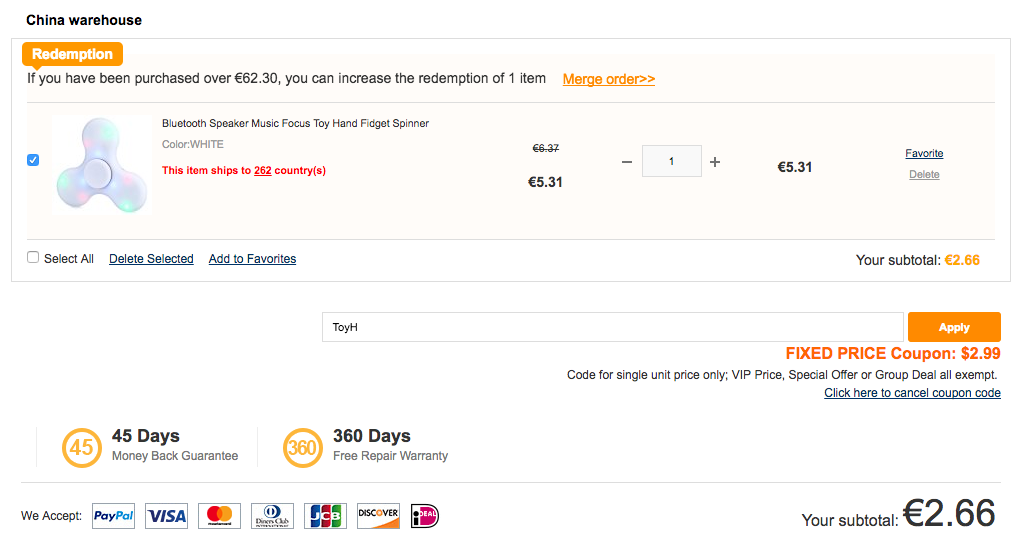Open the Merge order link
Image resolution: width=1013 pixels, height=546 pixels.
(x=608, y=79)
